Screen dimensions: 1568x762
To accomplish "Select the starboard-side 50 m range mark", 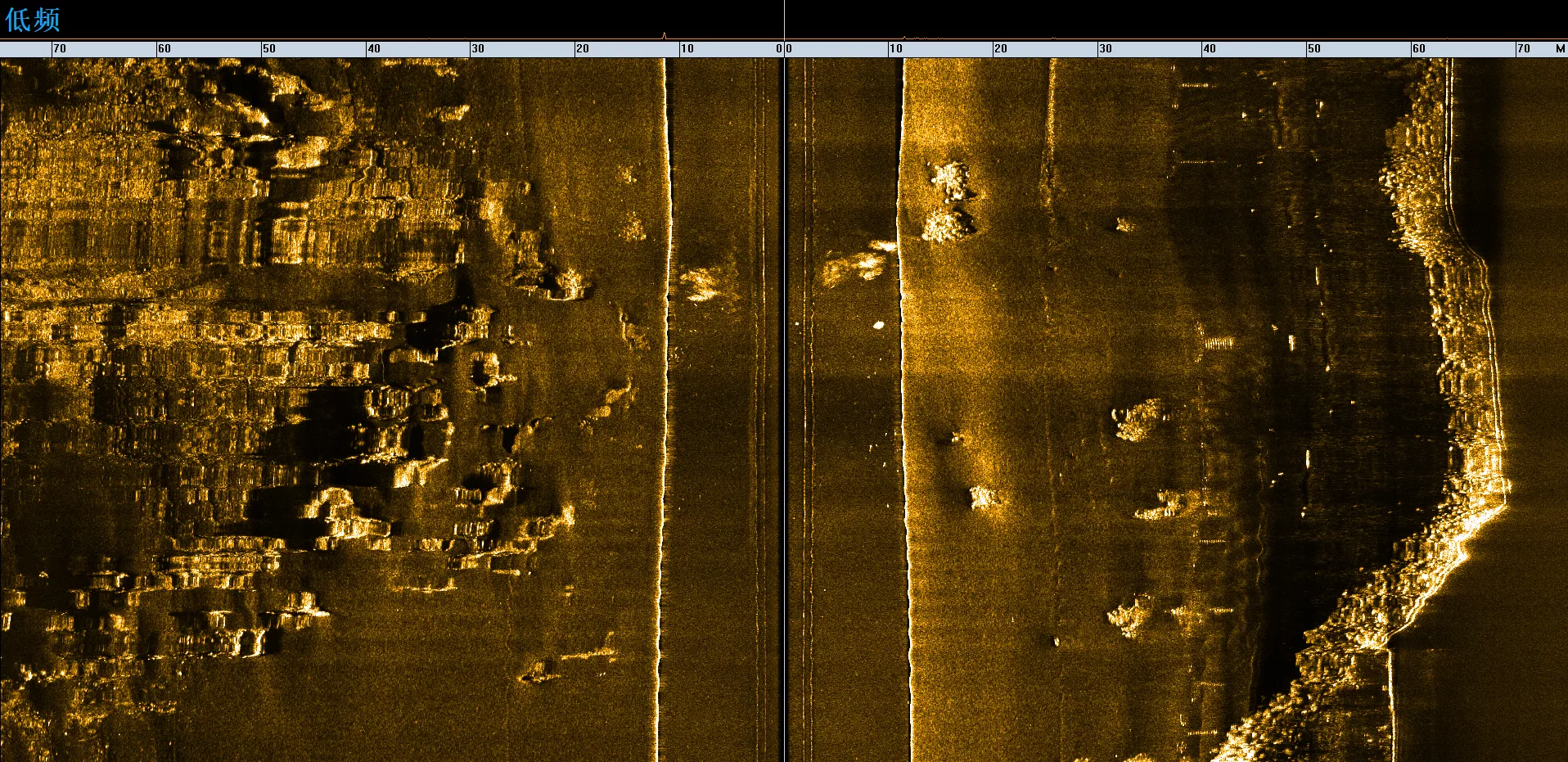I will (1314, 49).
